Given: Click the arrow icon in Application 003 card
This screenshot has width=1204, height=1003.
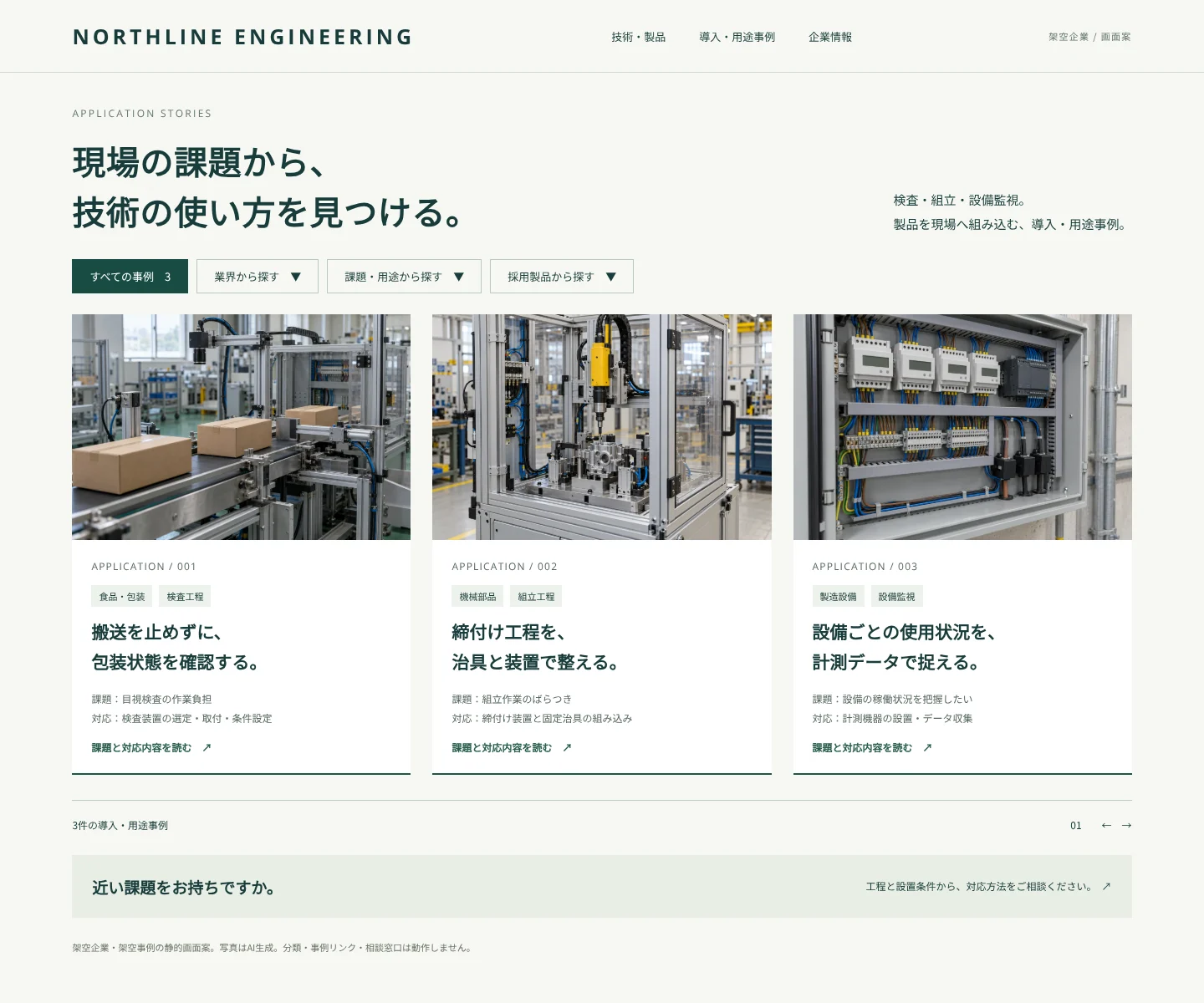Looking at the screenshot, I should (927, 748).
